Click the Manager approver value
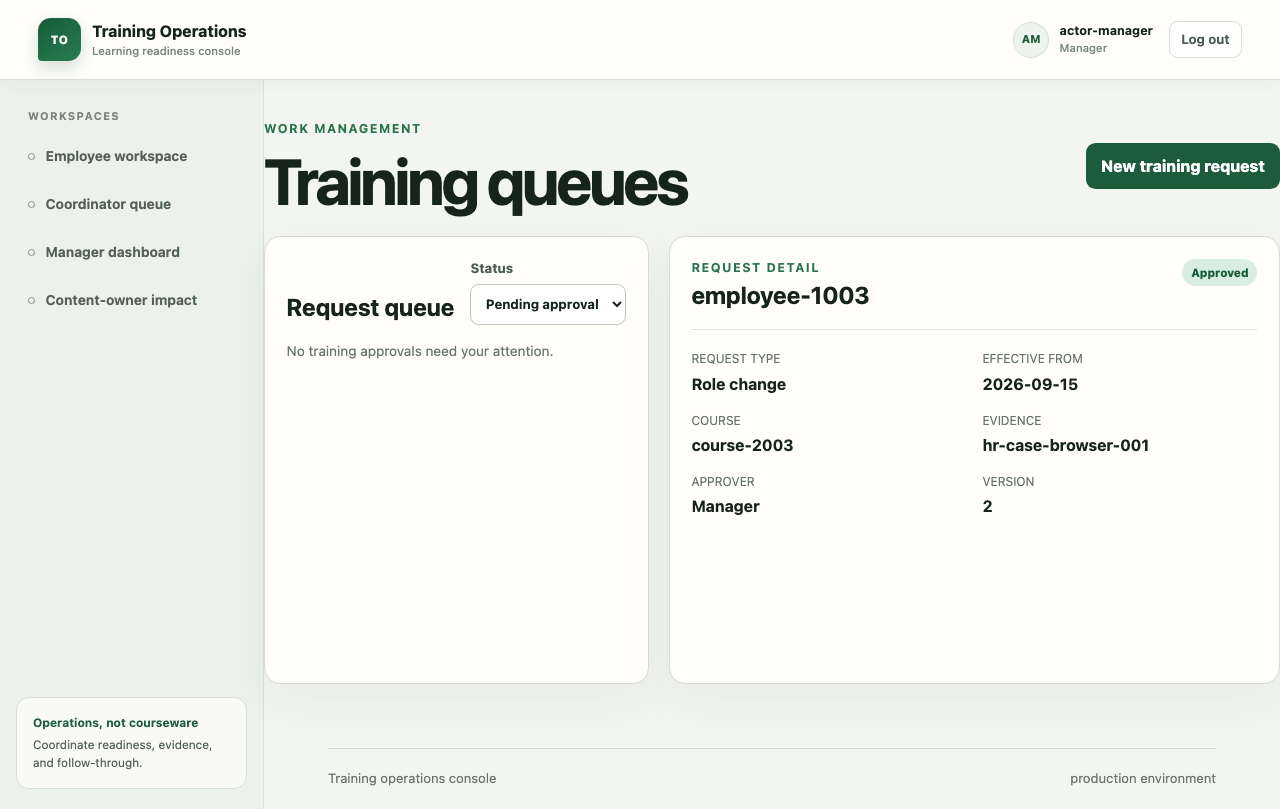 [x=726, y=506]
